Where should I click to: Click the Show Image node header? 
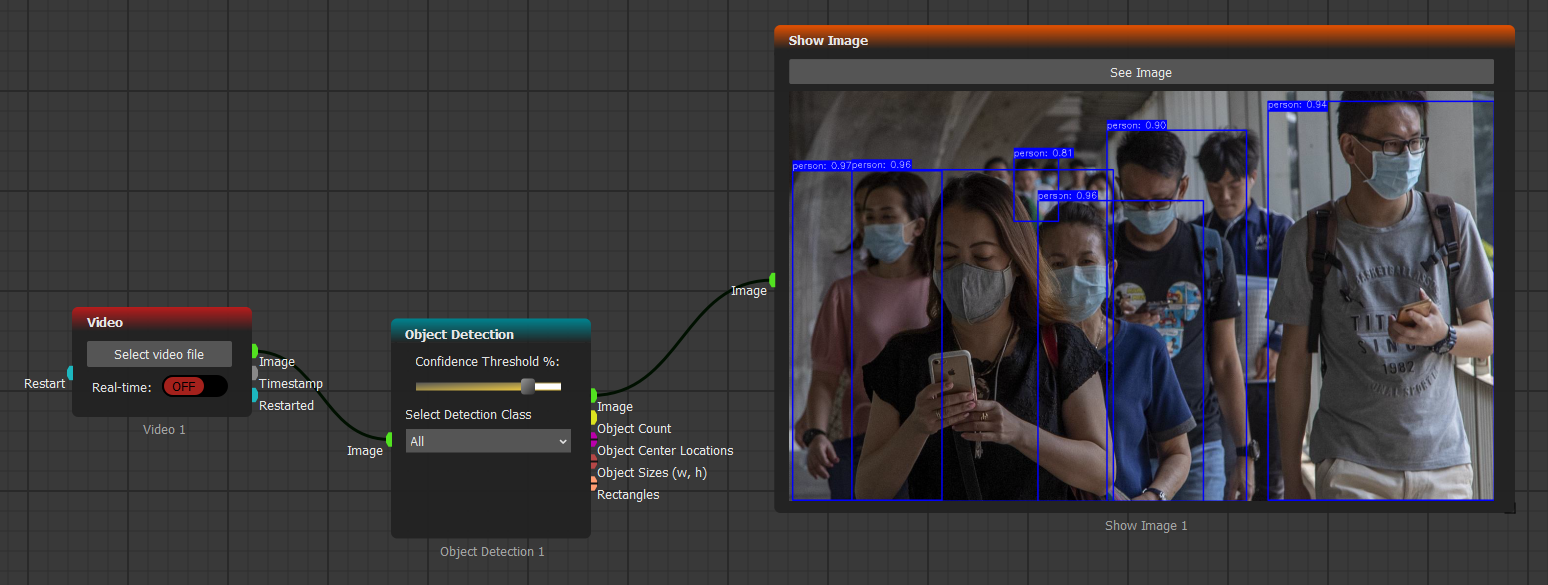1144,40
